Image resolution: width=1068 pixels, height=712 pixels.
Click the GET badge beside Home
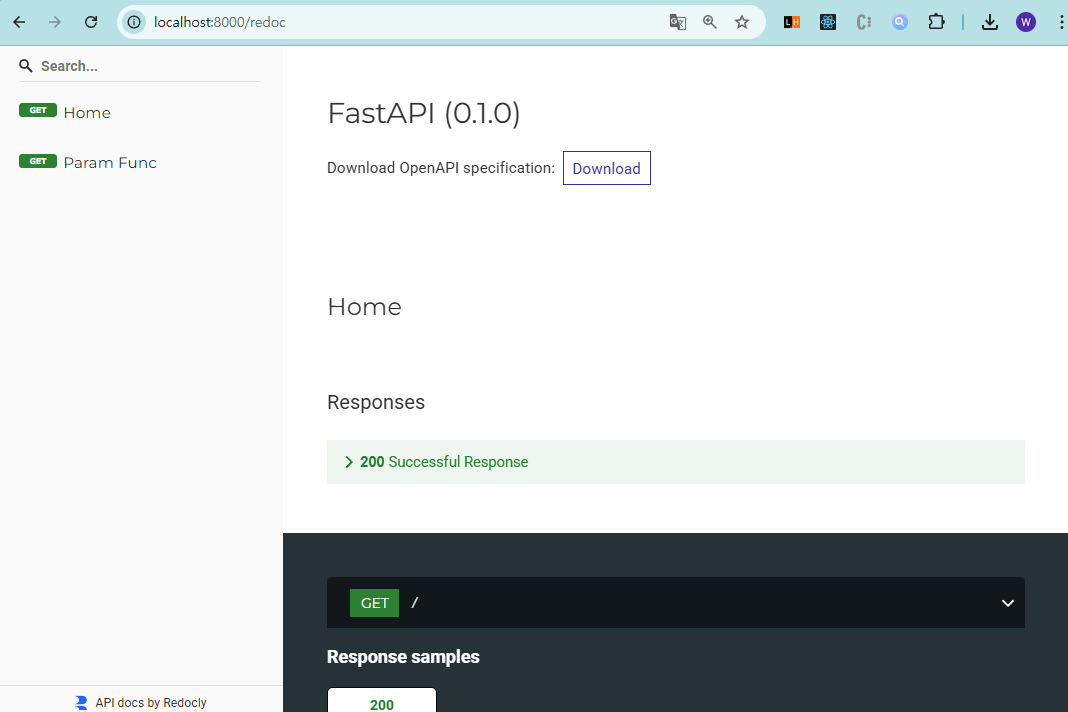coord(37,110)
